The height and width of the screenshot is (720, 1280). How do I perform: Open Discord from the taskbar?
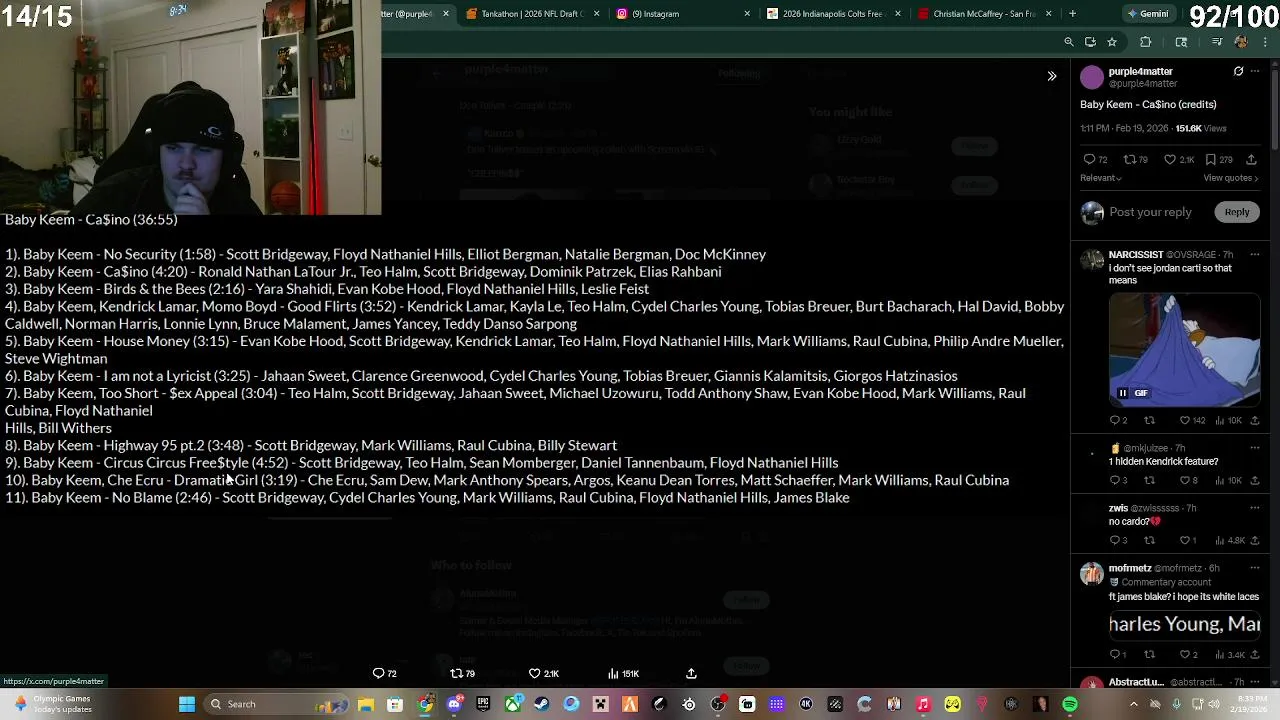point(454,704)
